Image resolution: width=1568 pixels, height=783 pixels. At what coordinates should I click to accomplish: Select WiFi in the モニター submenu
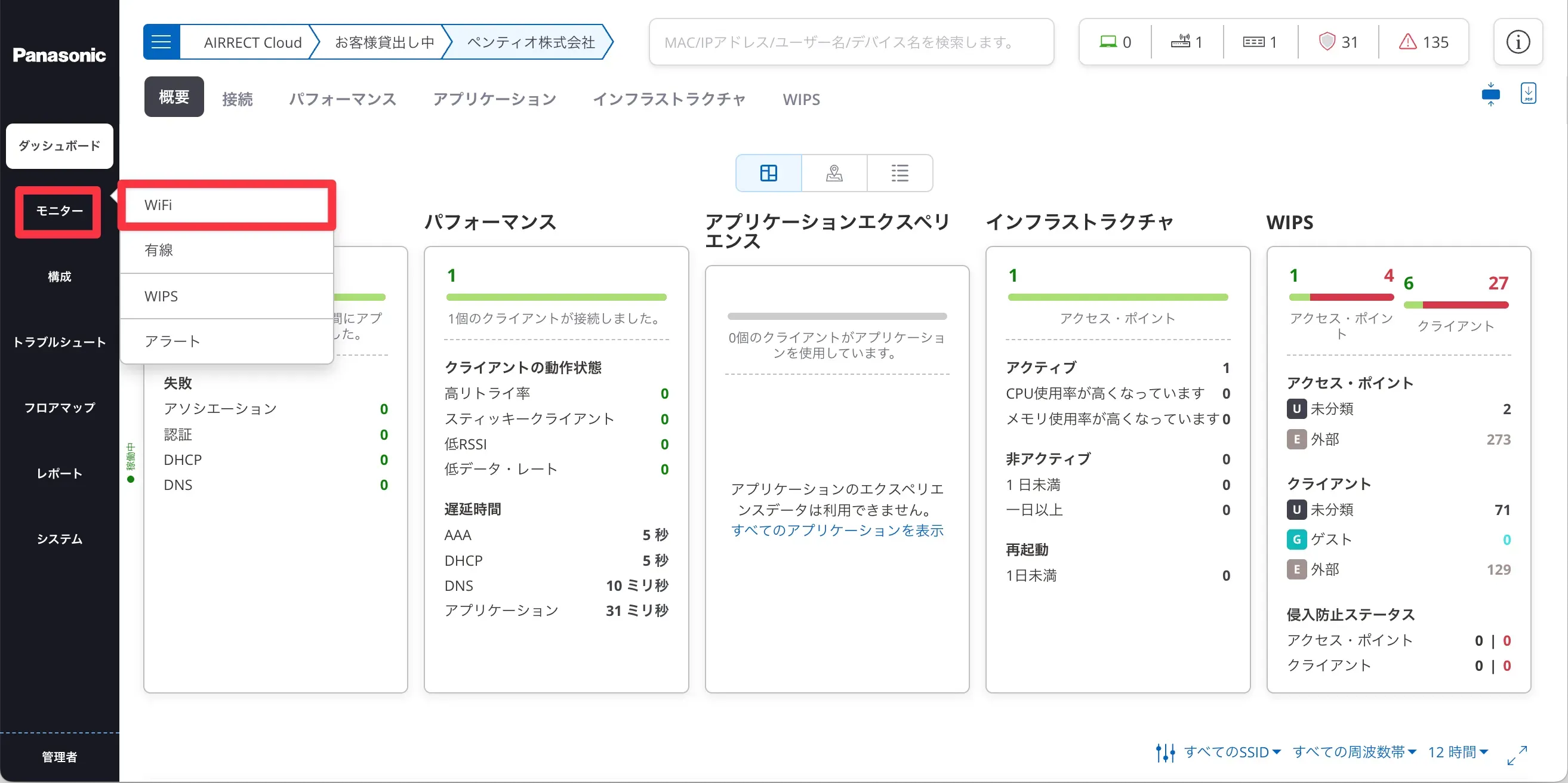pyautogui.click(x=226, y=205)
